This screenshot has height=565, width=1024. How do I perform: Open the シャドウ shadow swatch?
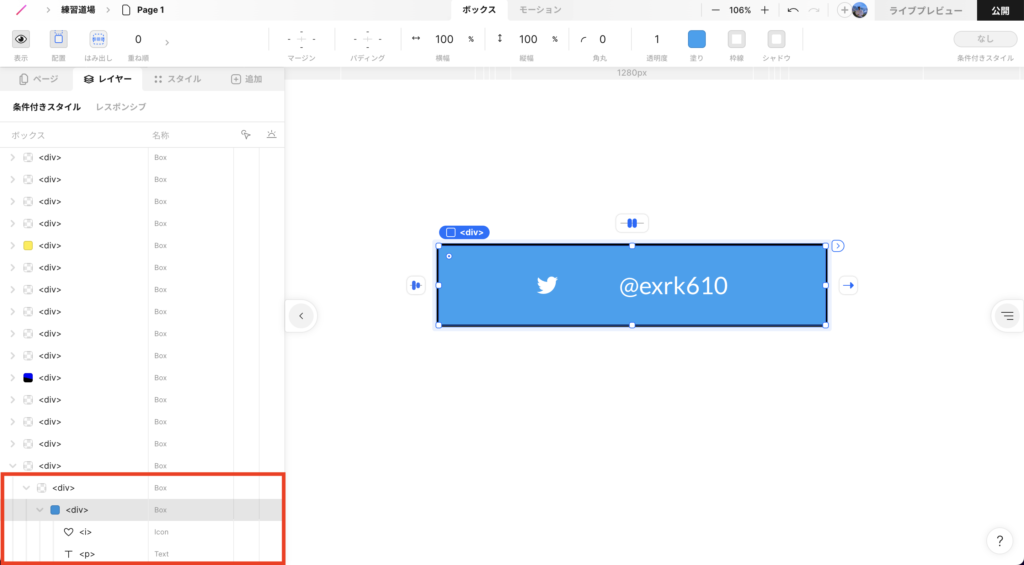(776, 39)
